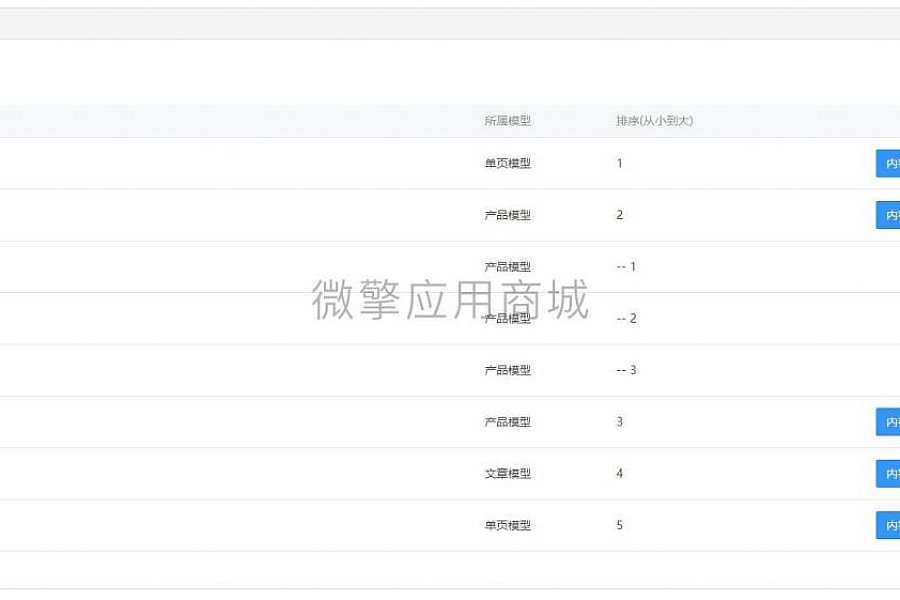Screen dimensions: 900x600
Task: Click sort value 1 in first 单页模型 row
Action: coord(619,163)
